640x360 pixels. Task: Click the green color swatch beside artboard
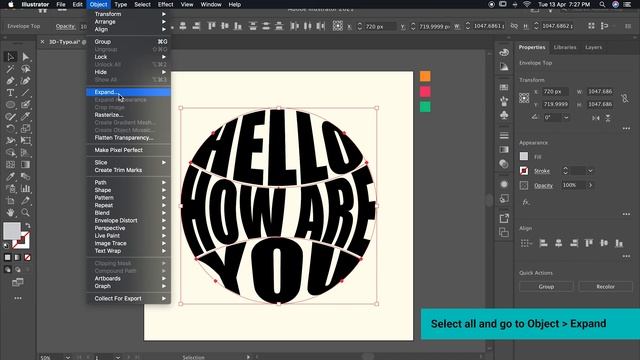click(425, 107)
